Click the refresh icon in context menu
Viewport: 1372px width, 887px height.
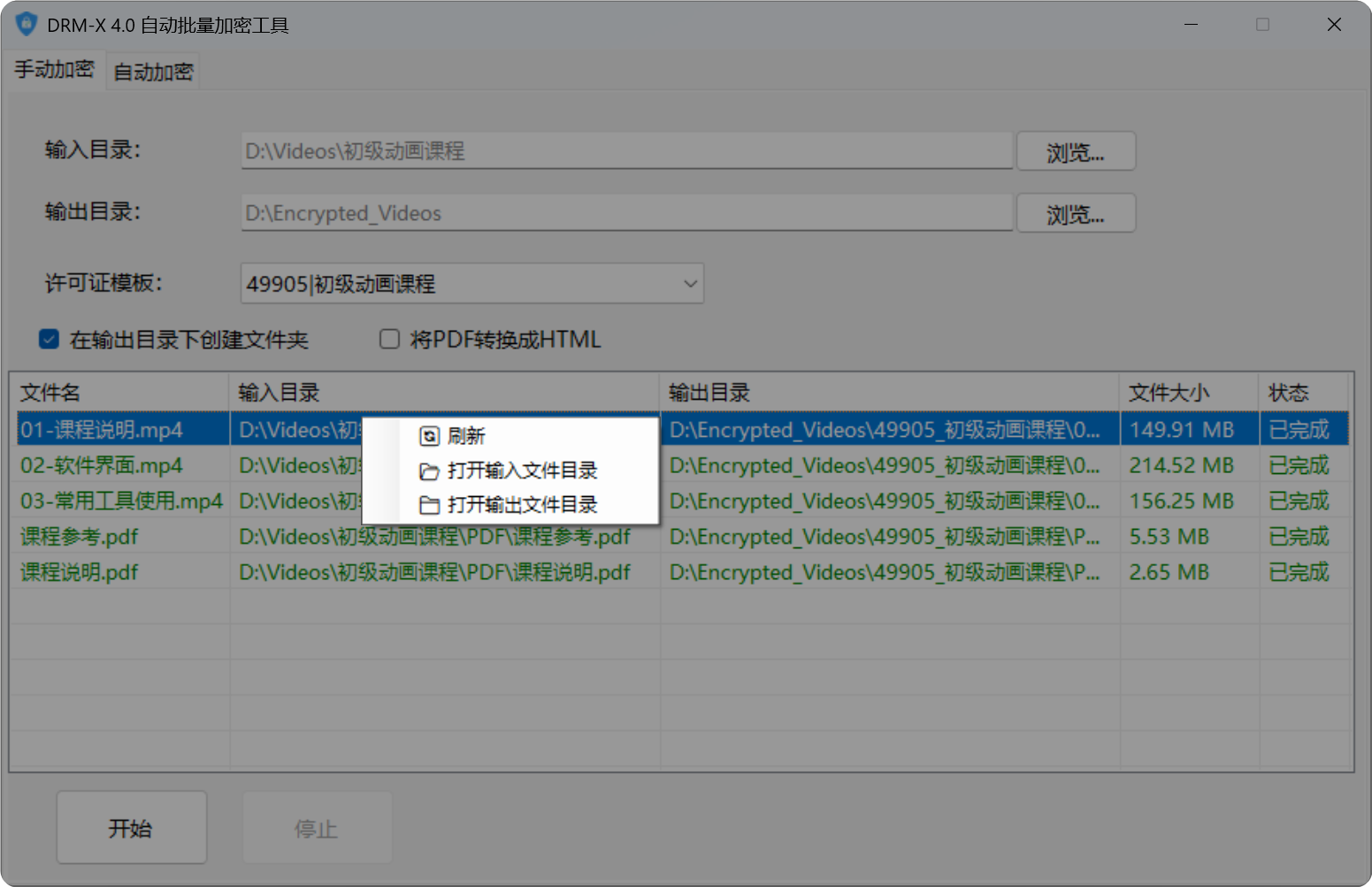[x=429, y=436]
